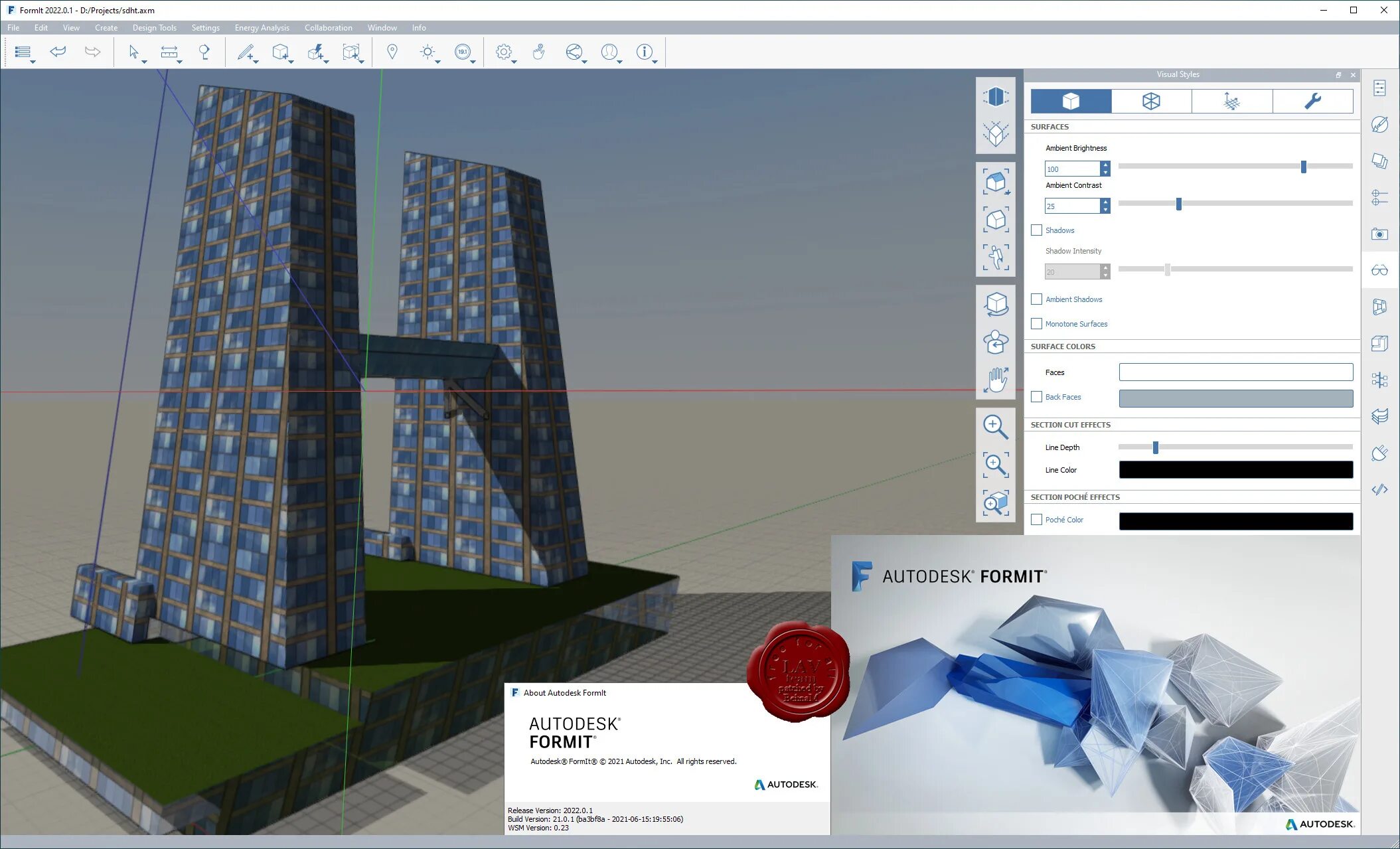Click the Undo arrow icon
The width and height of the screenshot is (1400, 849).
[58, 51]
